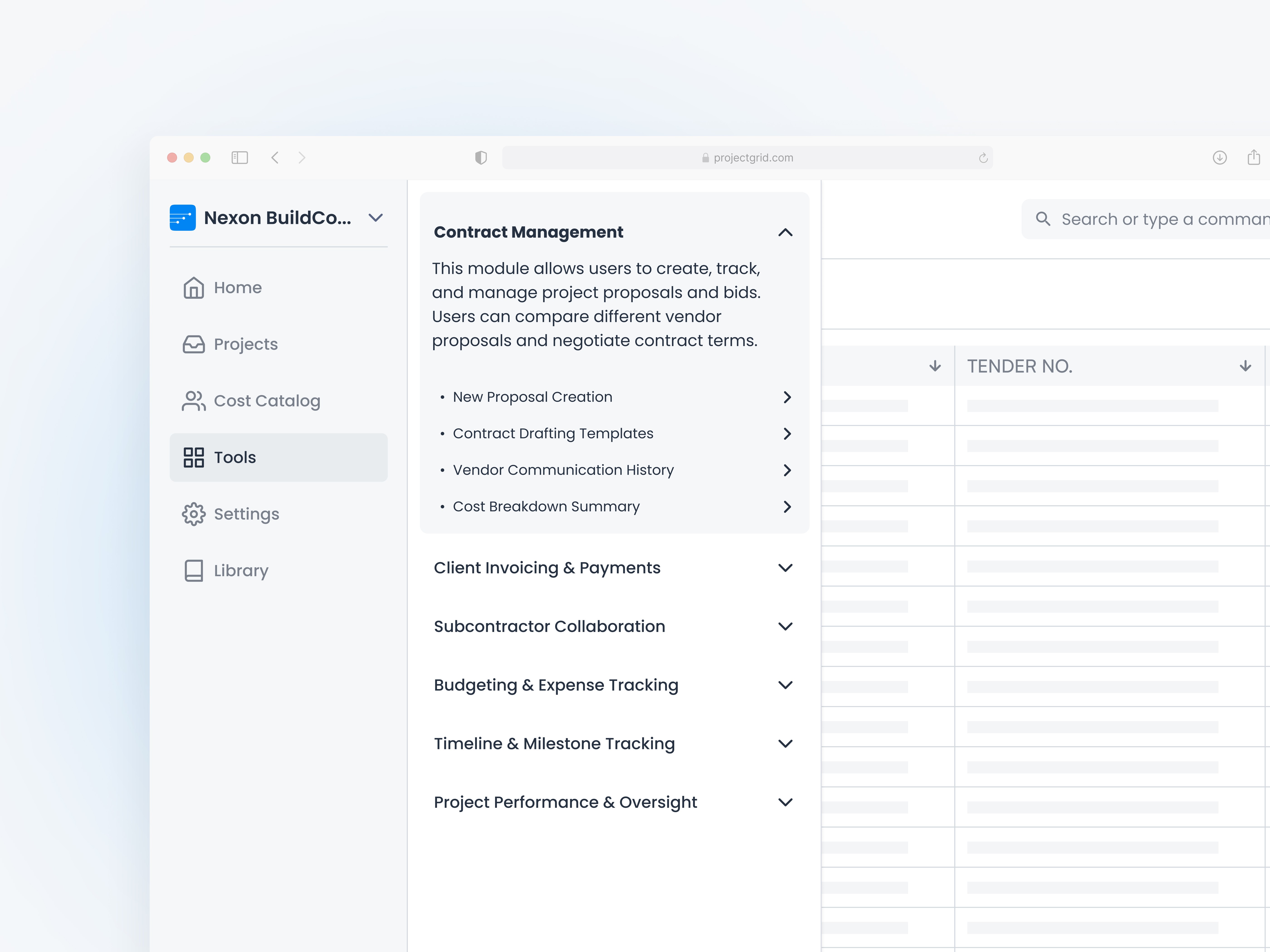Expand Client Invoicing & Payments chevron
Image resolution: width=1270 pixels, height=952 pixels.
coord(785,568)
